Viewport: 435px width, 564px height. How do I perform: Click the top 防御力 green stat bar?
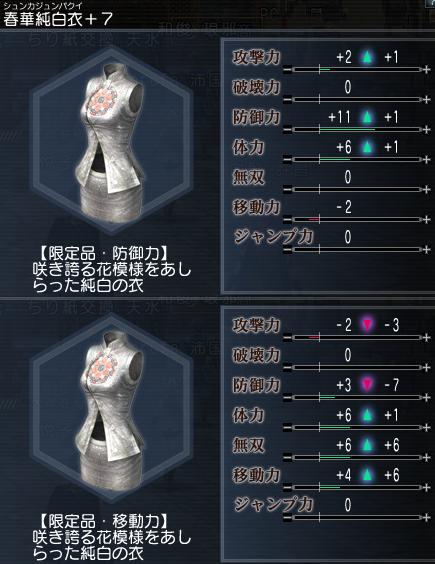coord(357,129)
